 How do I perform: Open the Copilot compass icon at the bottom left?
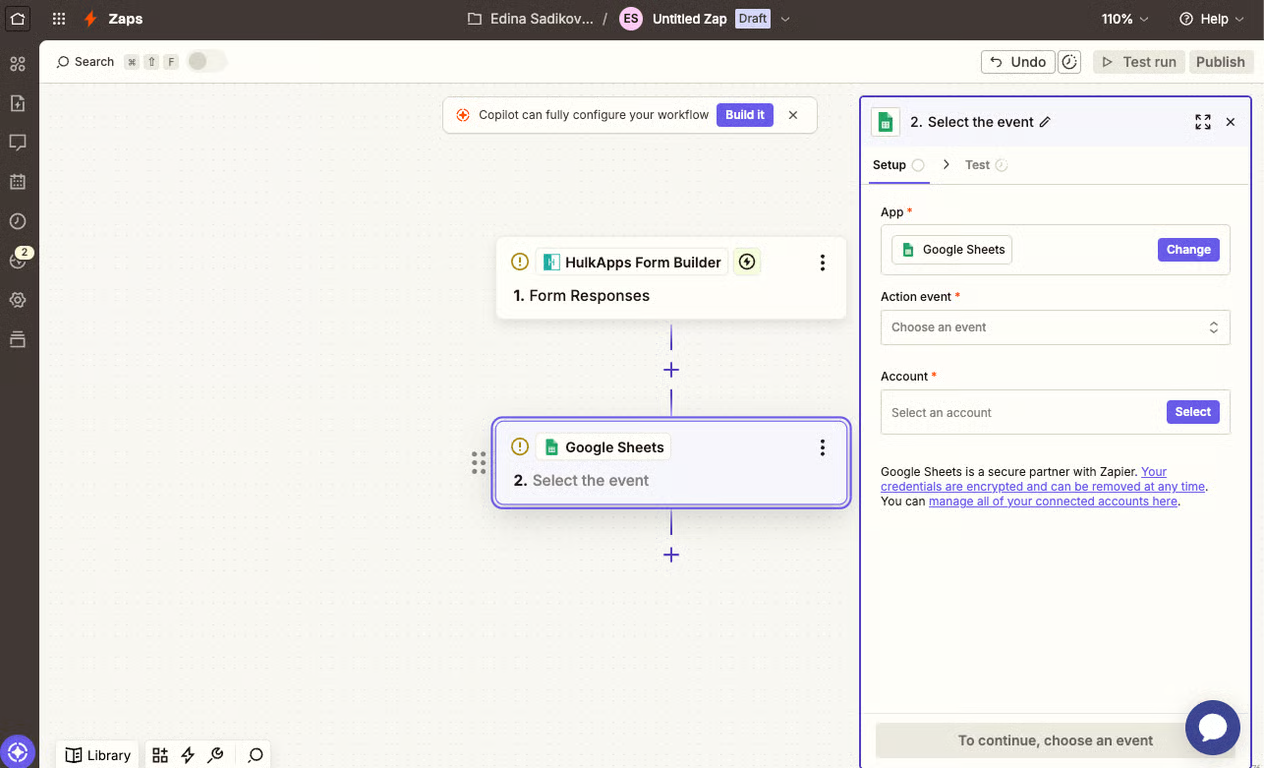(17, 751)
